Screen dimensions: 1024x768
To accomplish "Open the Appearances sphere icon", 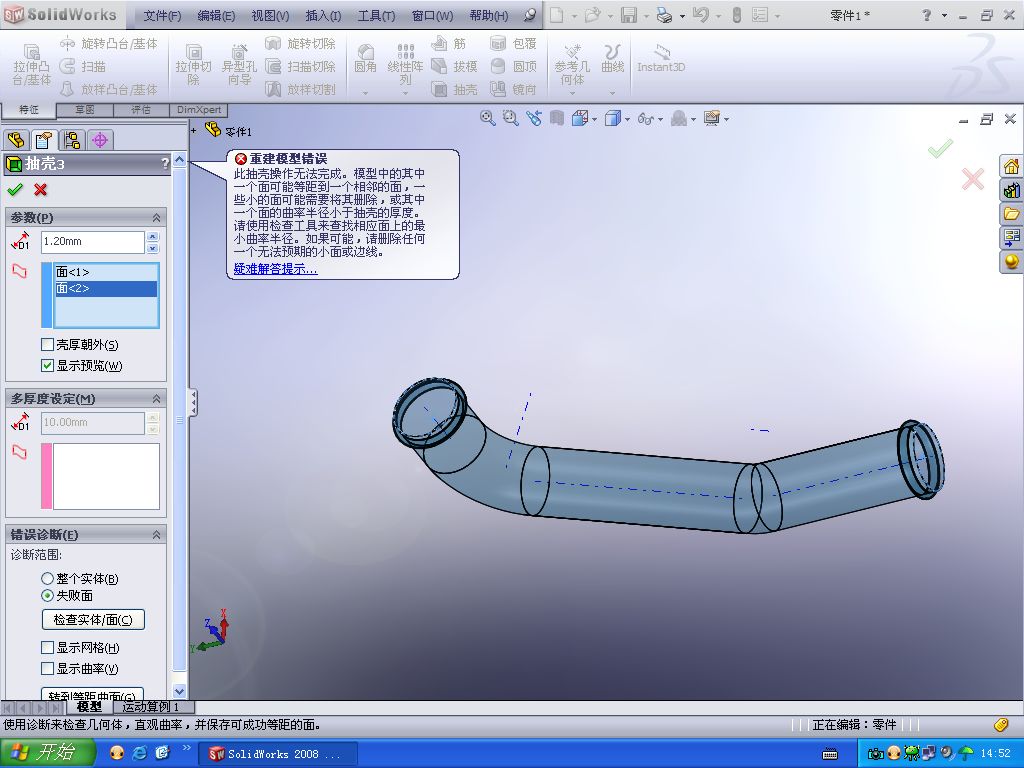I will pos(1011,261).
